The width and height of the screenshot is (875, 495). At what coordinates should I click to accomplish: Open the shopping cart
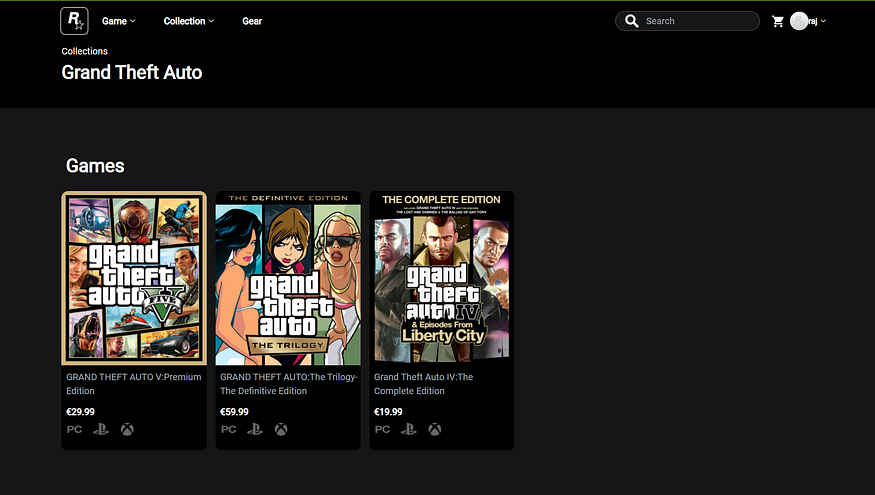[x=777, y=21]
